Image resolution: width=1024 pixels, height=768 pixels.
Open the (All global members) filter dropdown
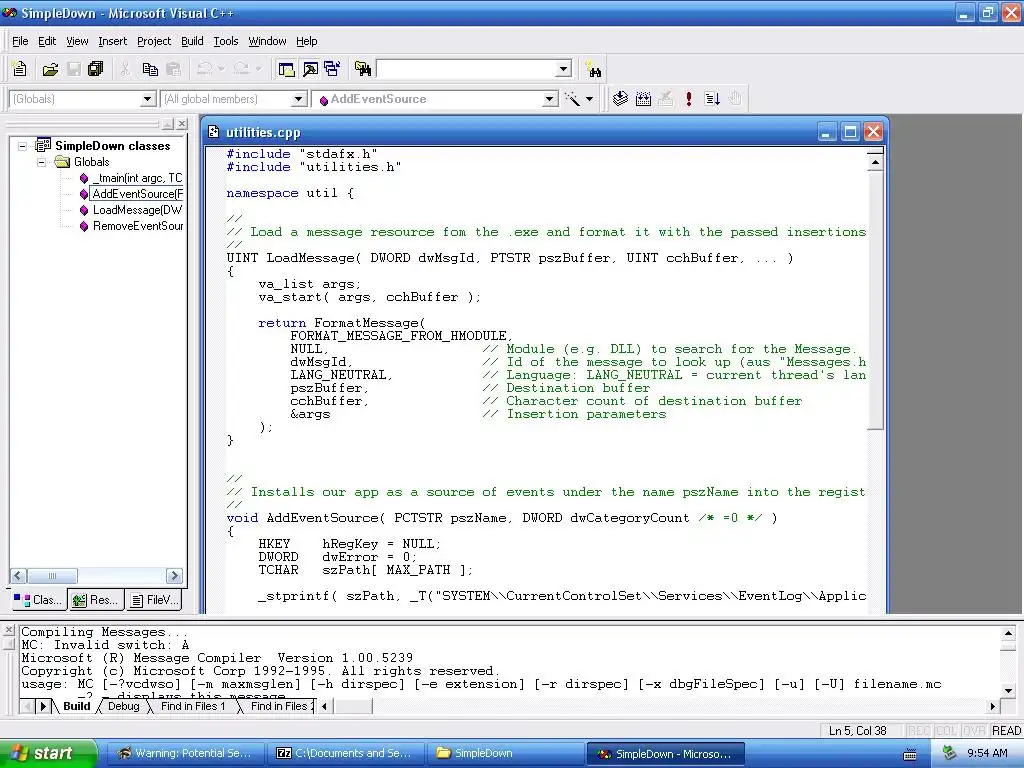pos(298,99)
